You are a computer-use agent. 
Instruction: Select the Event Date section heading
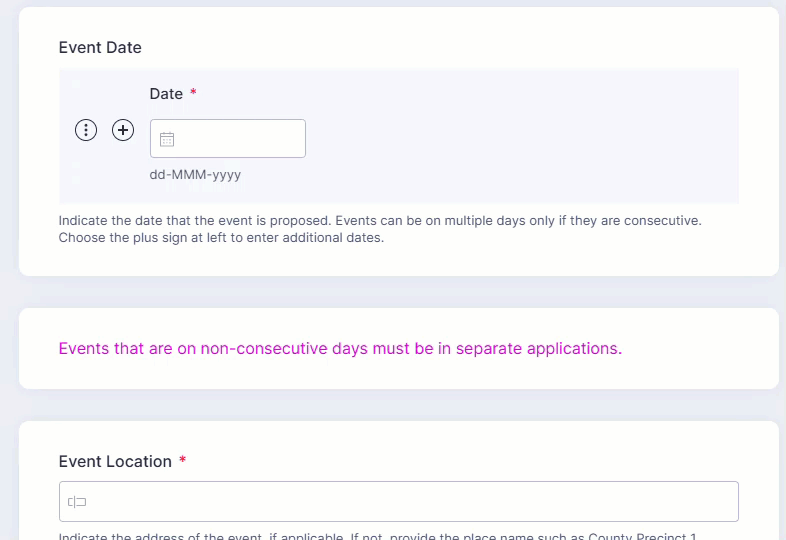pos(100,47)
